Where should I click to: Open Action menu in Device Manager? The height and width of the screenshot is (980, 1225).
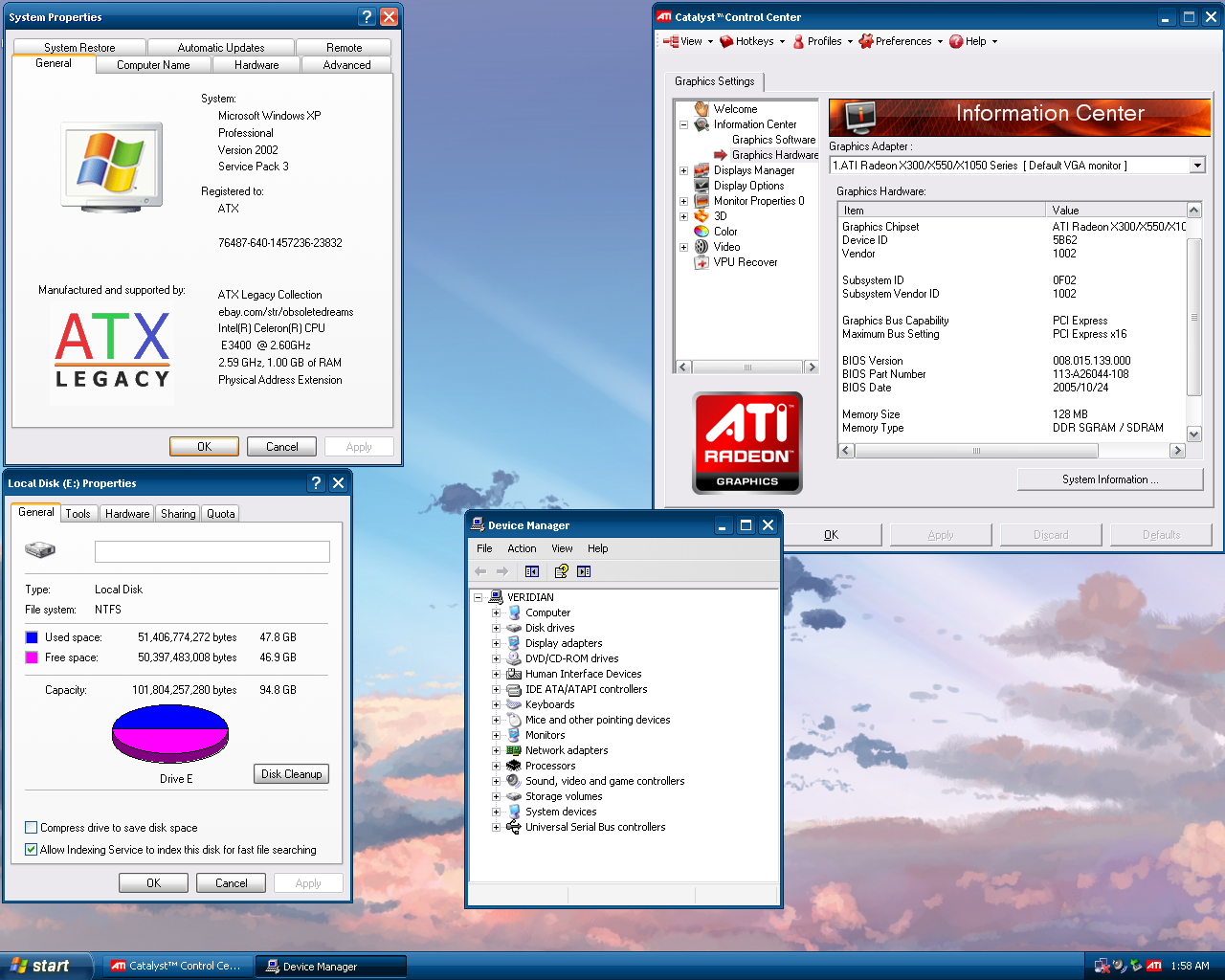coord(522,548)
